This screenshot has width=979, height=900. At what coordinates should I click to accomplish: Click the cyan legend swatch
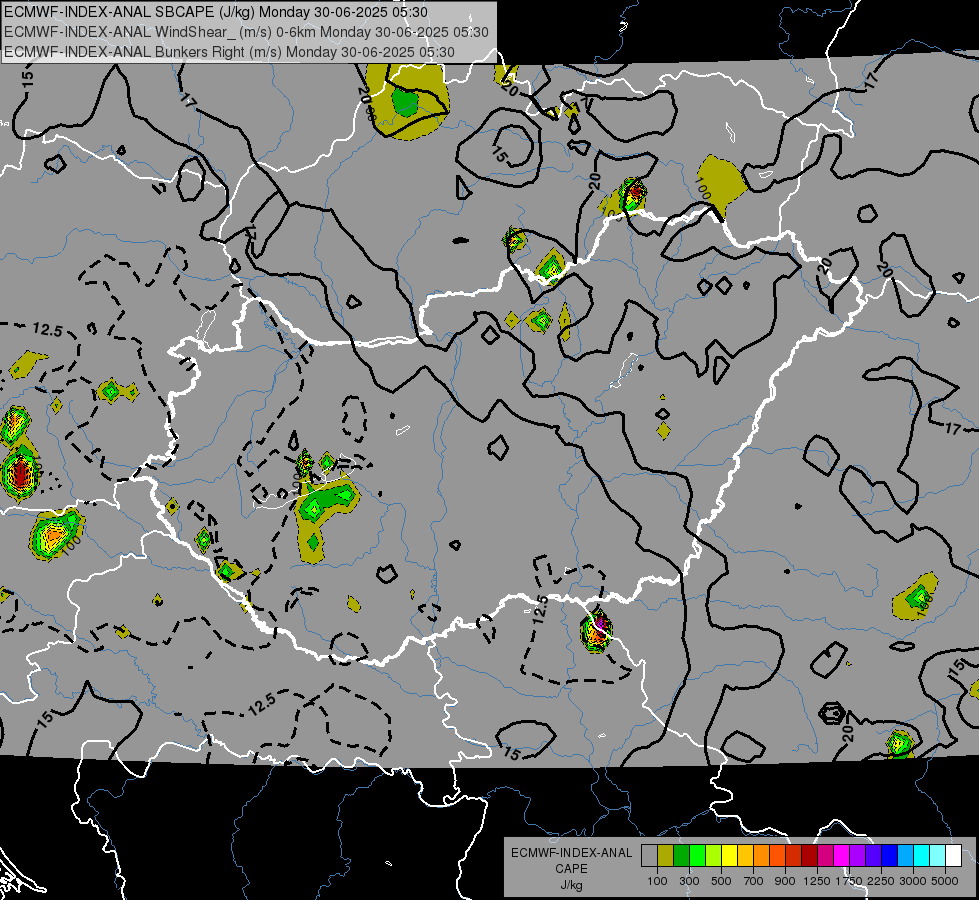[x=922, y=856]
